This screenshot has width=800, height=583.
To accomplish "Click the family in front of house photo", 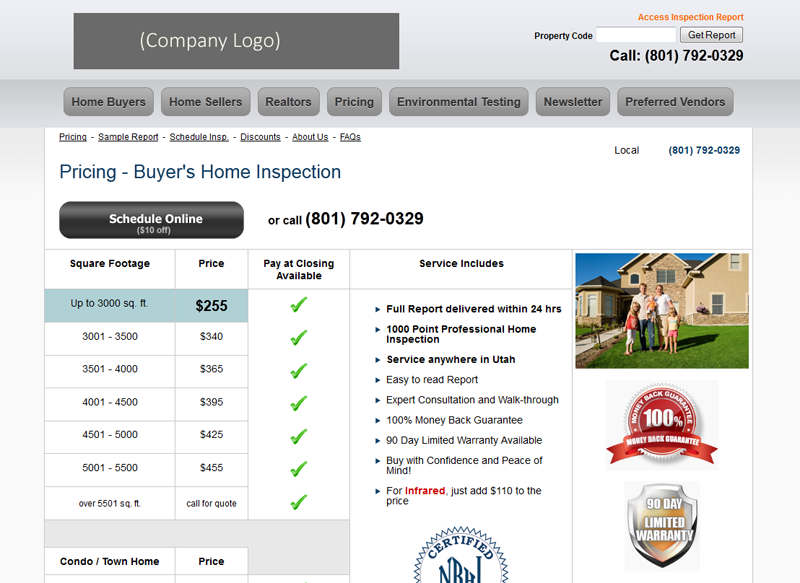I will 662,311.
